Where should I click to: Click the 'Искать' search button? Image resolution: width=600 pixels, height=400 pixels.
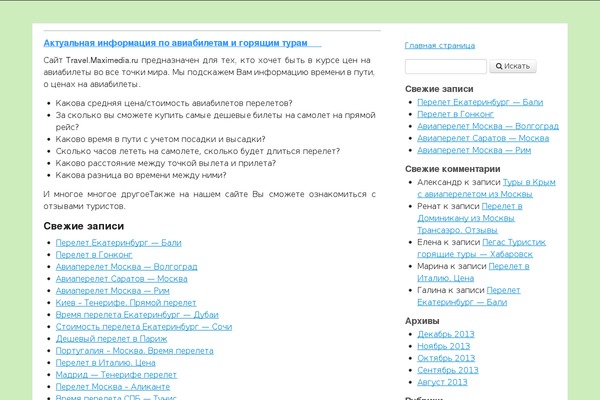click(x=513, y=66)
